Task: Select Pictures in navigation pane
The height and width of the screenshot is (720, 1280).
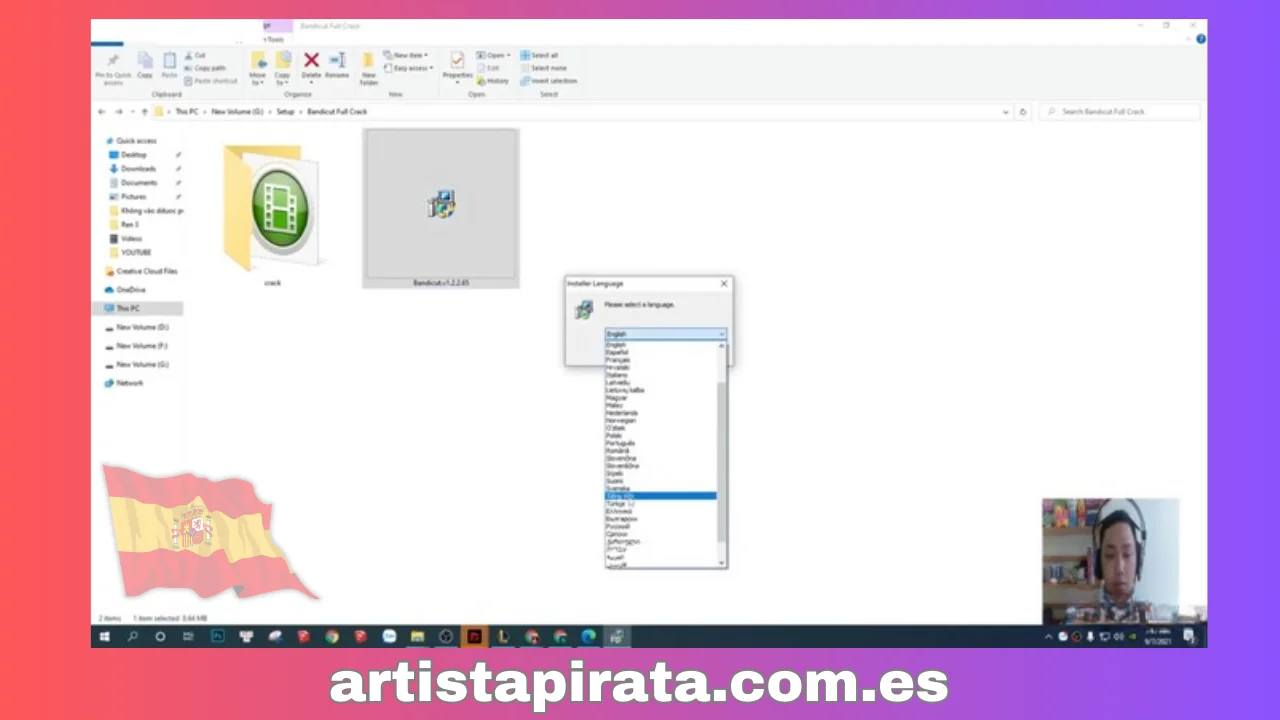Action: click(133, 197)
